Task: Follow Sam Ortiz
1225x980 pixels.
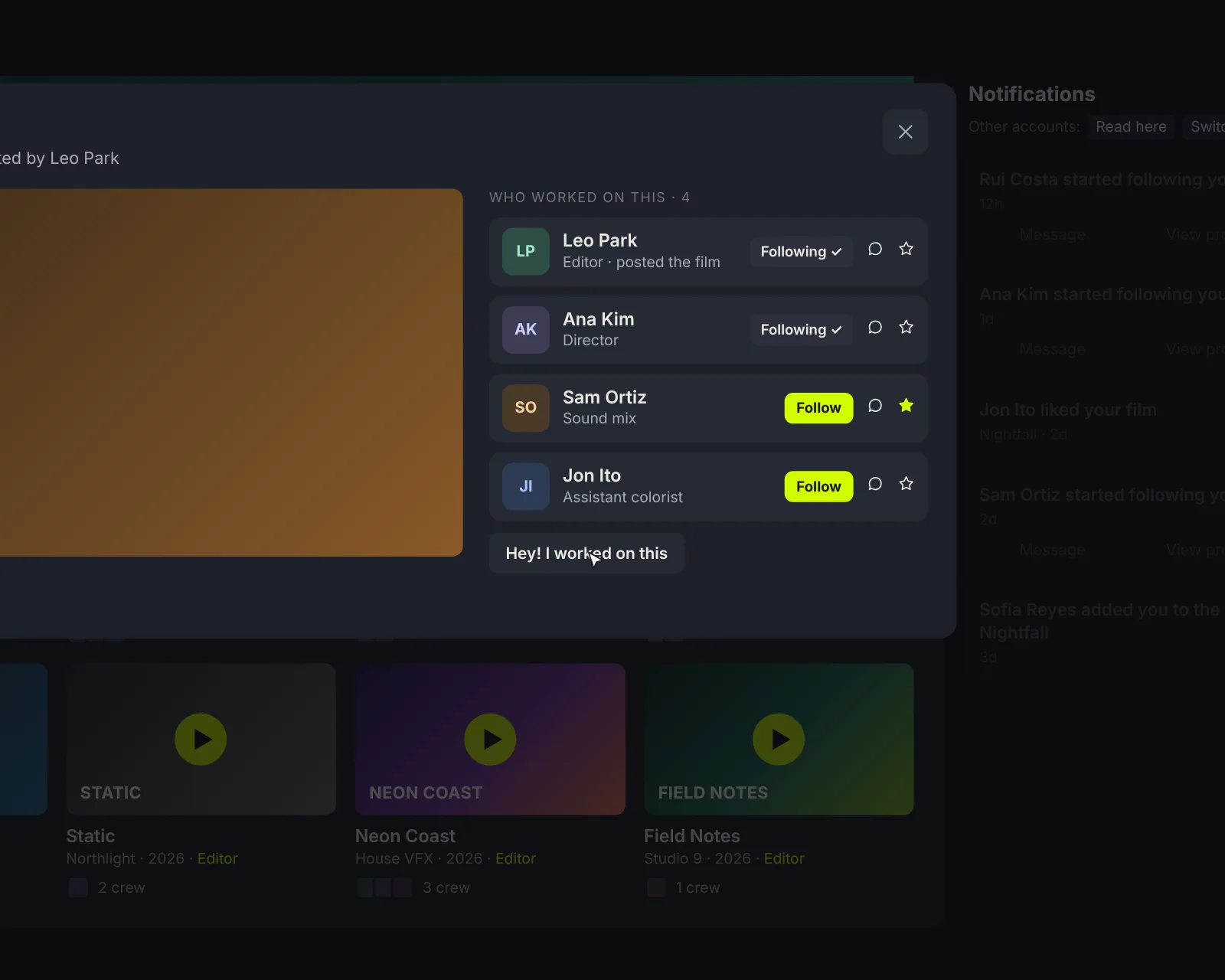Action: [x=818, y=408]
